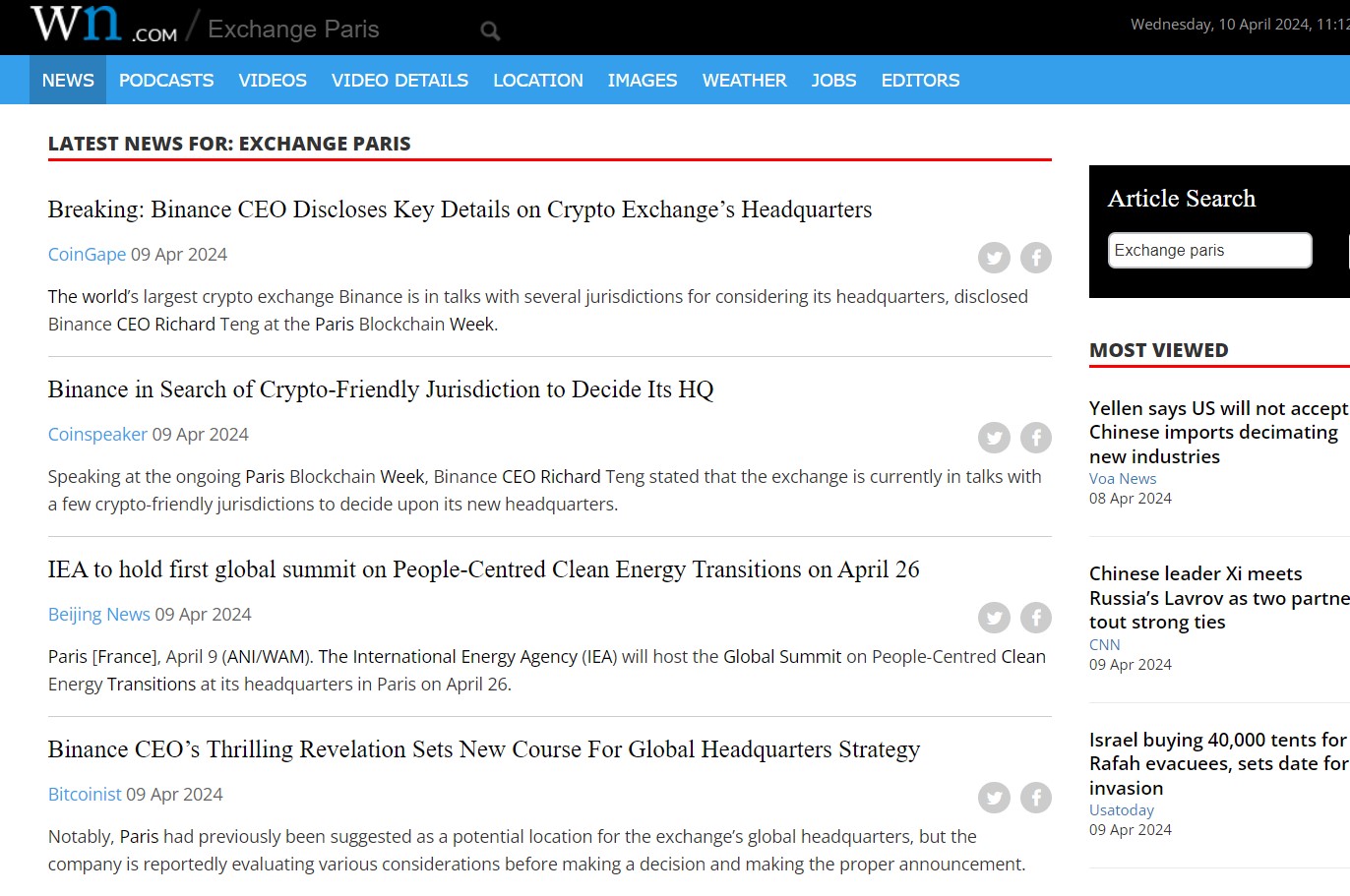Open Yellen says US will not accept story
The image size is (1350, 896).
1218,432
